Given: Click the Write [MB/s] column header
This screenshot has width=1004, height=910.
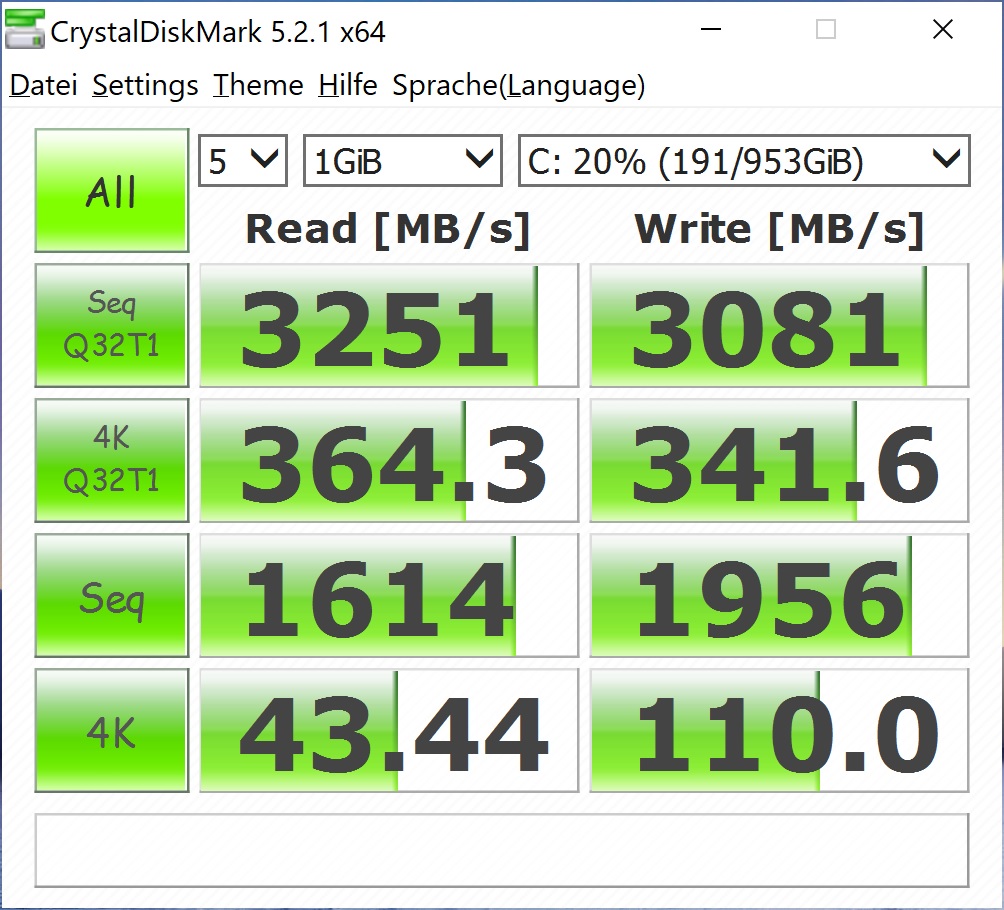Looking at the screenshot, I should point(779,229).
